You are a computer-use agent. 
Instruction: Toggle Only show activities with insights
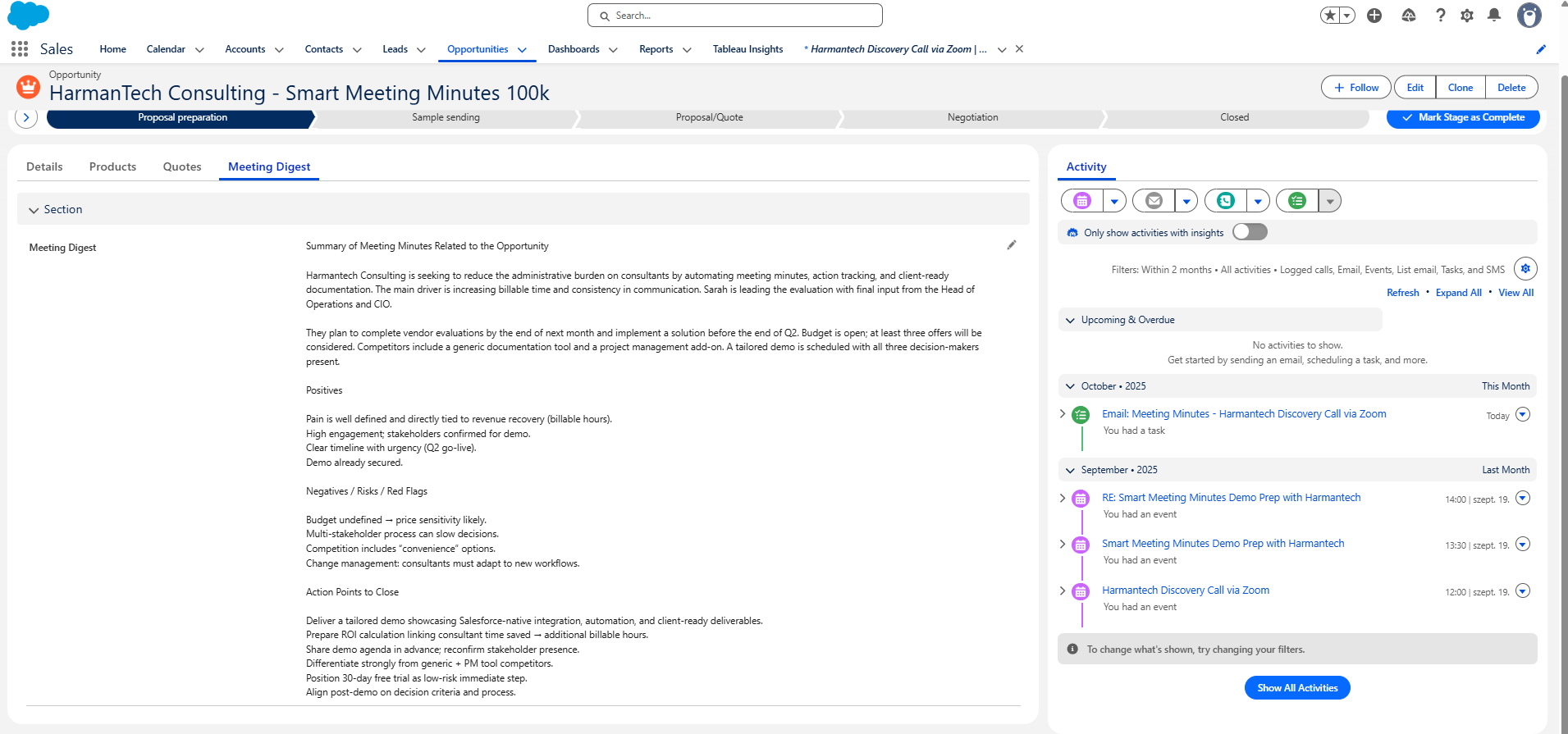pos(1250,232)
